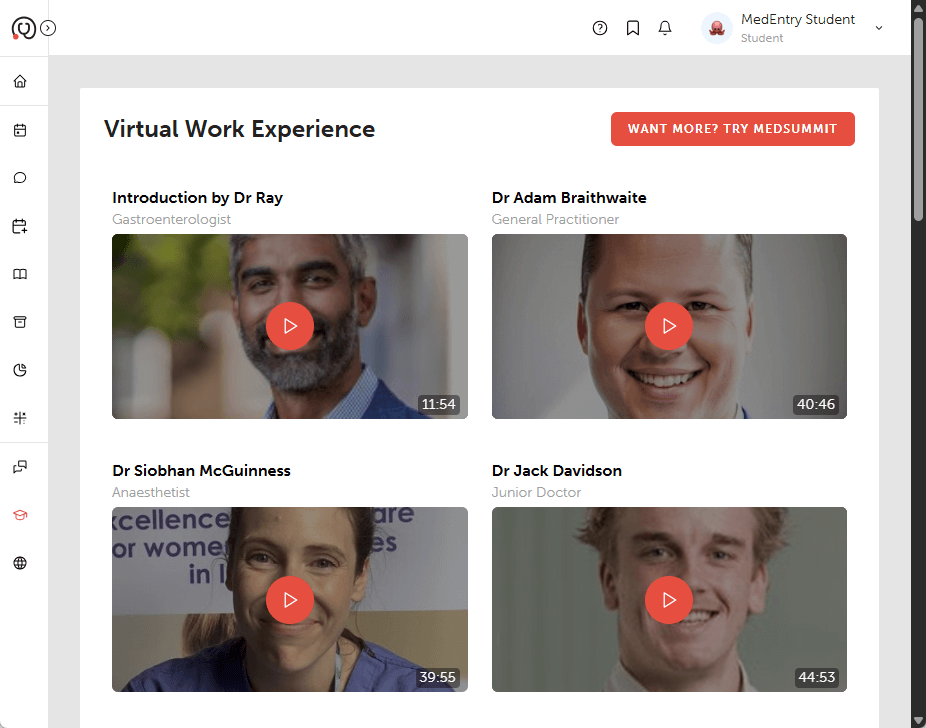The image size is (926, 728).
Task: Play the Dr Siobhan McGuinness video
Action: (290, 600)
